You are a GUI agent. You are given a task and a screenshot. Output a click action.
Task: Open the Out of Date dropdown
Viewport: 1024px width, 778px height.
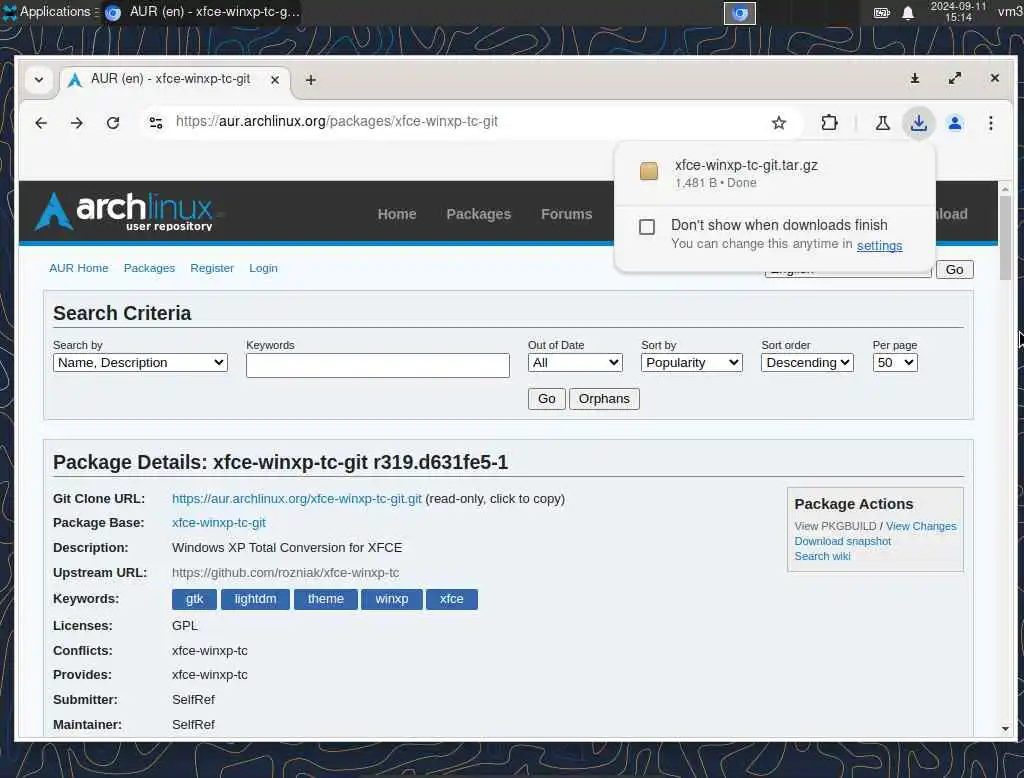[575, 363]
